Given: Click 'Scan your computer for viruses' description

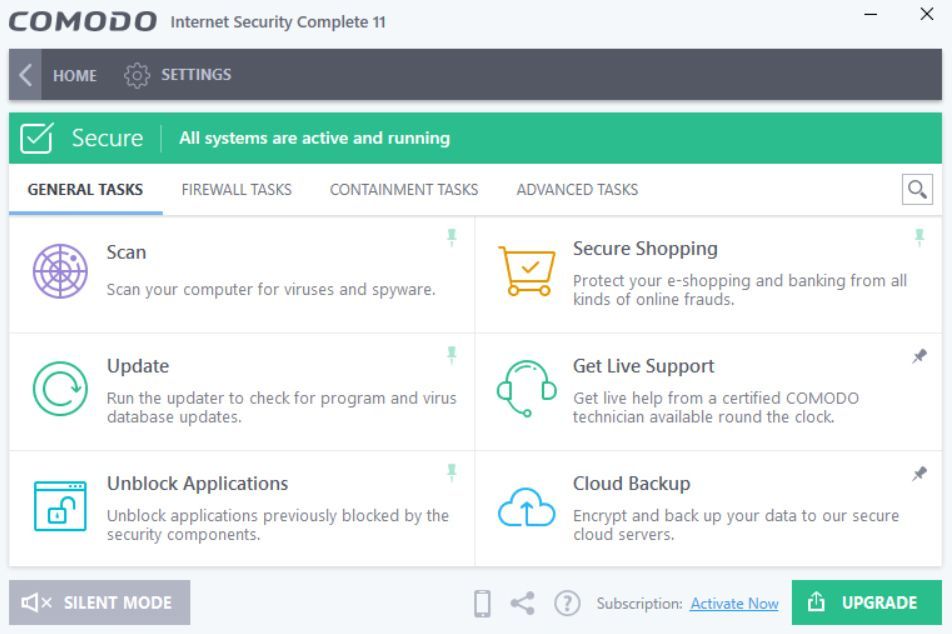Looking at the screenshot, I should 271,290.
